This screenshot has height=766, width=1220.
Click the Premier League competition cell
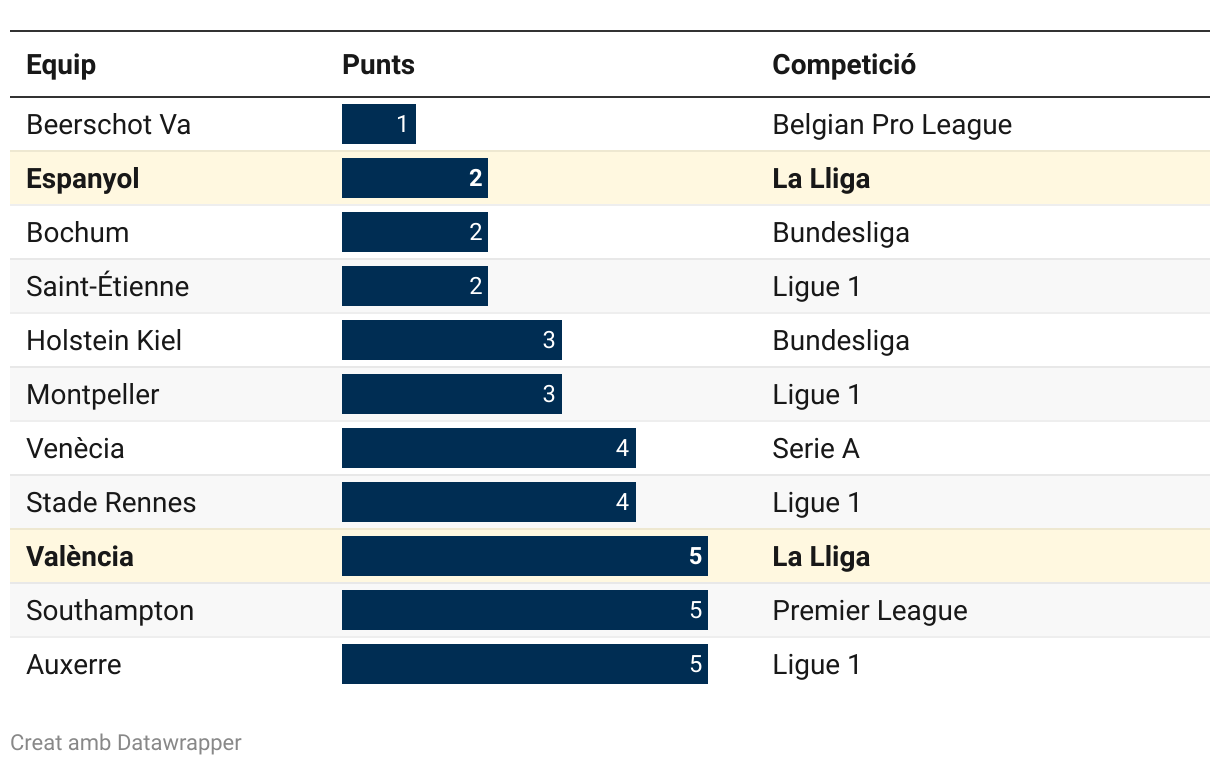coord(869,611)
